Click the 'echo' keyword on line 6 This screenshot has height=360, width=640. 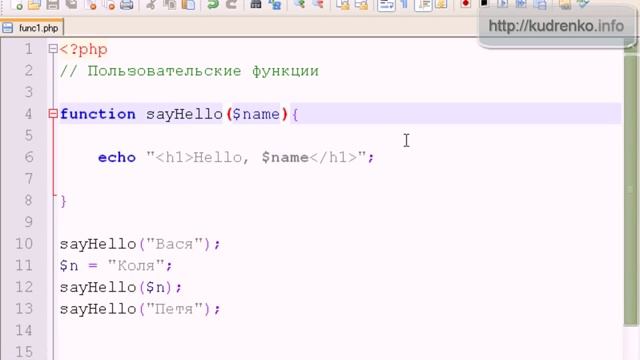click(117, 157)
